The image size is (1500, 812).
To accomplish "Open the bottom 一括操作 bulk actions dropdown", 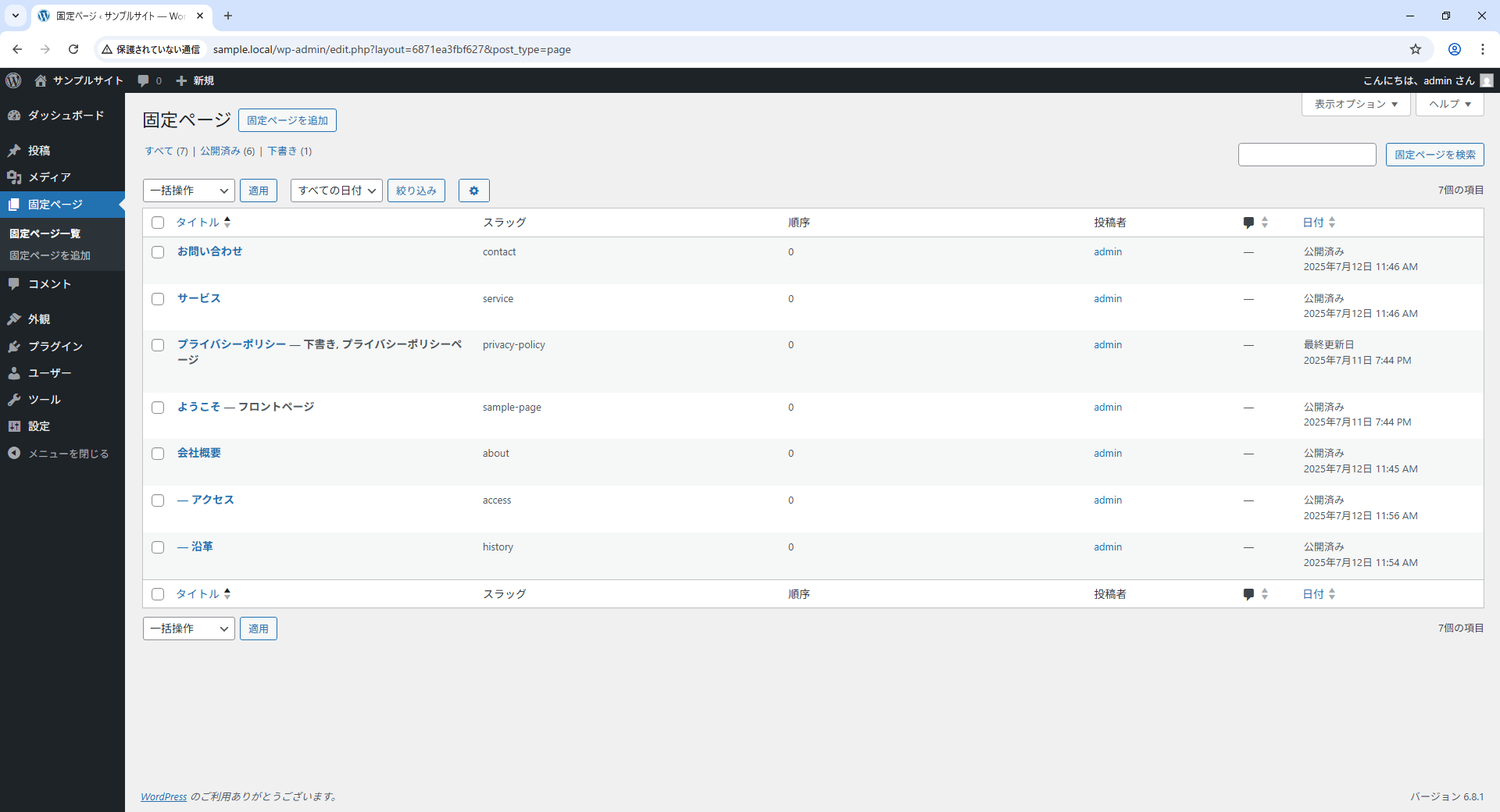I will [x=189, y=629].
